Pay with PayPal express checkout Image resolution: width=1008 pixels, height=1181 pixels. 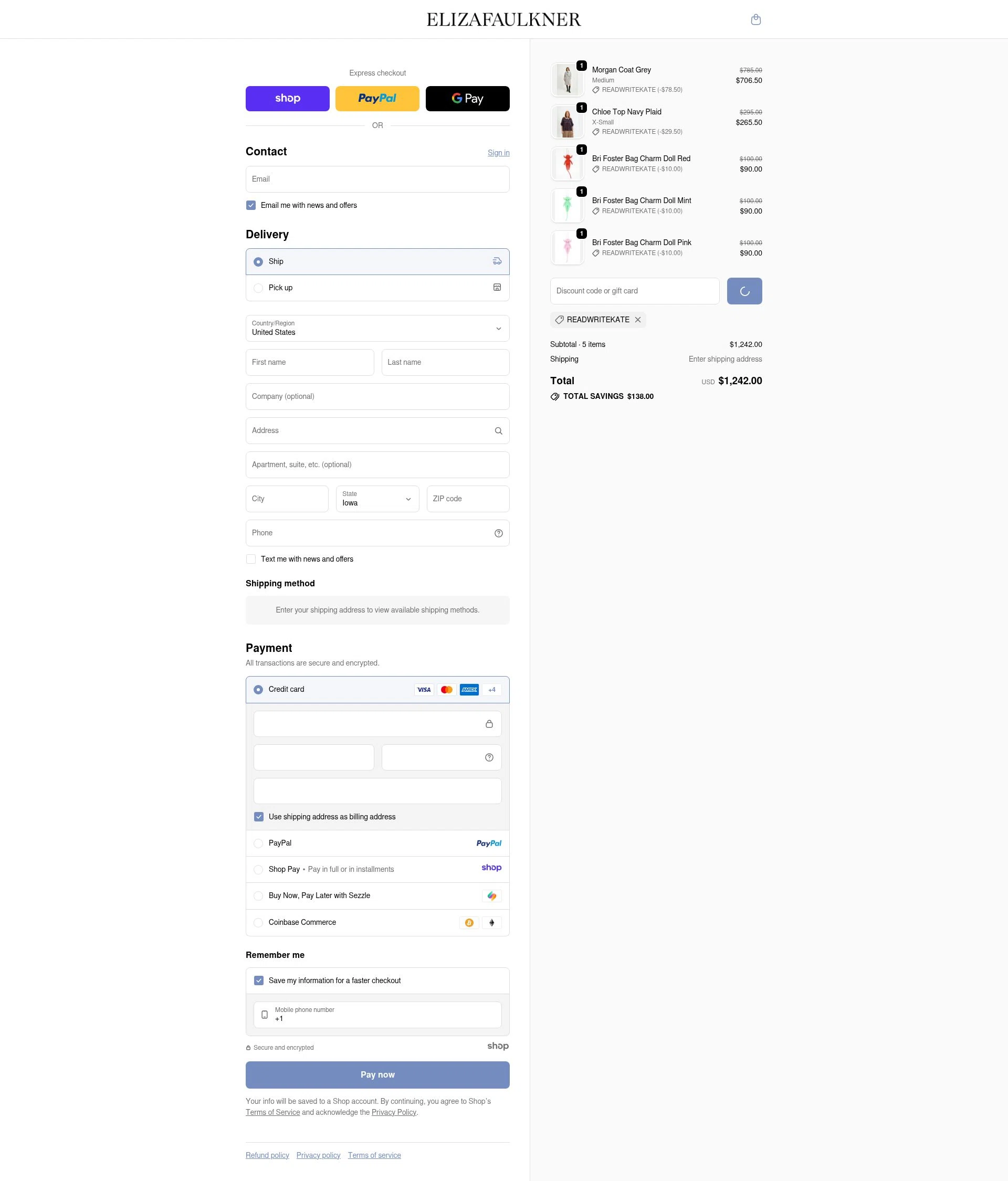tap(377, 98)
